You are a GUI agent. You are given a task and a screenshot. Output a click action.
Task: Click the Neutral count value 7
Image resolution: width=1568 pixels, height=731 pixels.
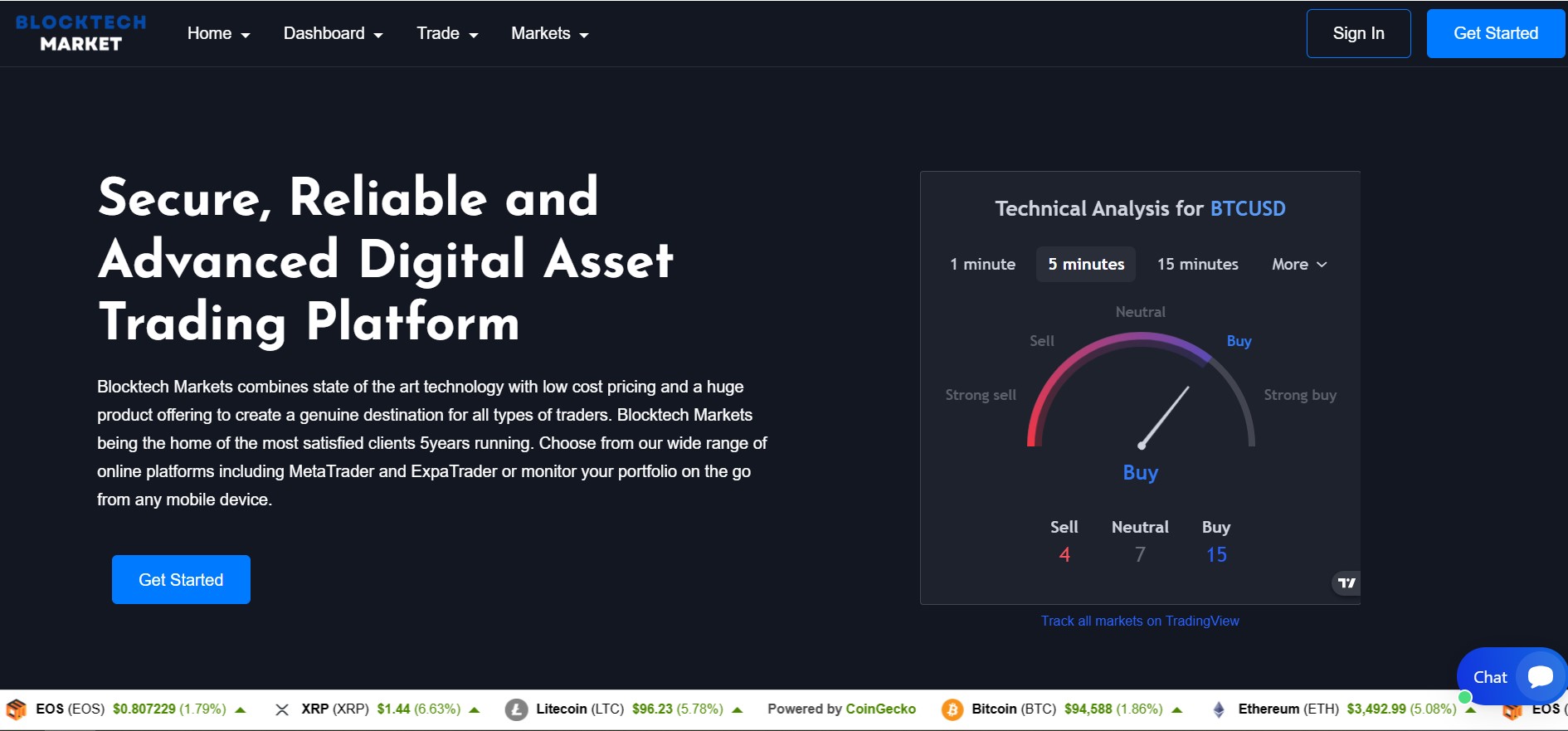coord(1140,554)
